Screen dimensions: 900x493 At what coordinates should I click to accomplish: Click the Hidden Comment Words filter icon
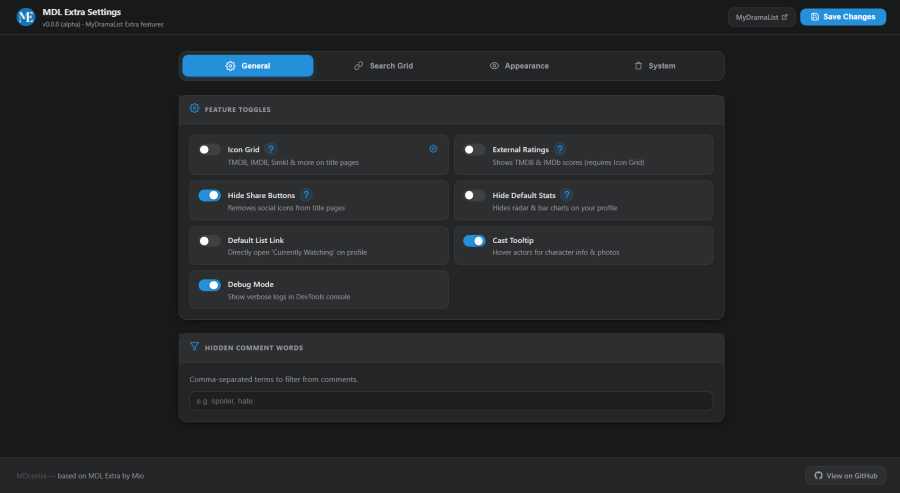[194, 347]
